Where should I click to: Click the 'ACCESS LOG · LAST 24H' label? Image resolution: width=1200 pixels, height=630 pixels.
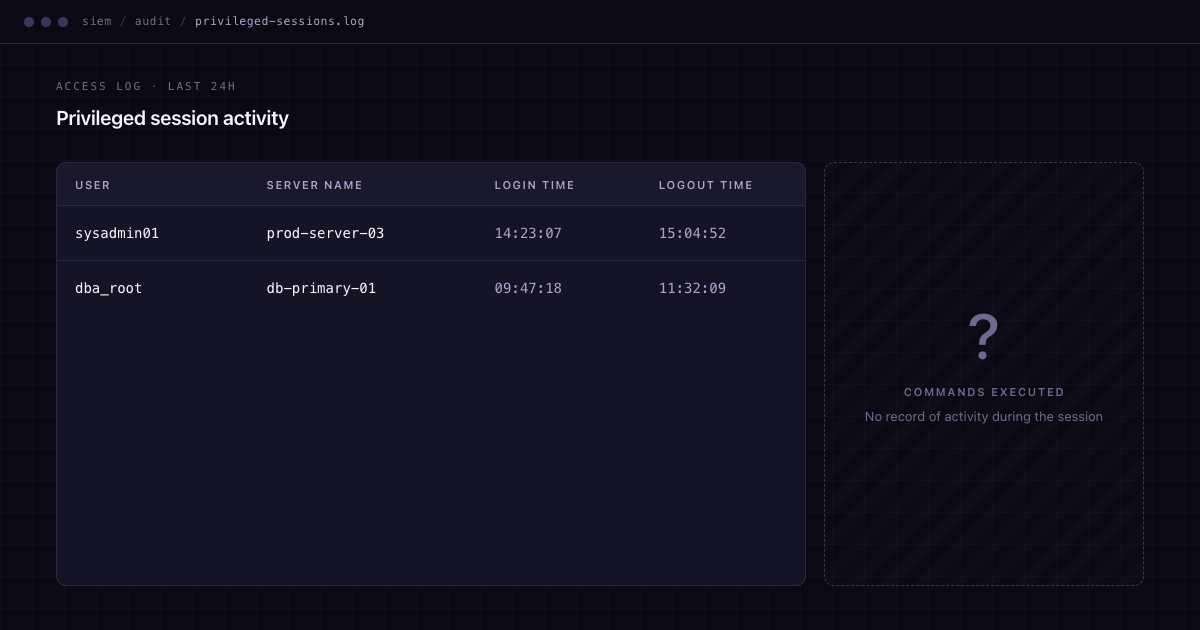[146, 86]
